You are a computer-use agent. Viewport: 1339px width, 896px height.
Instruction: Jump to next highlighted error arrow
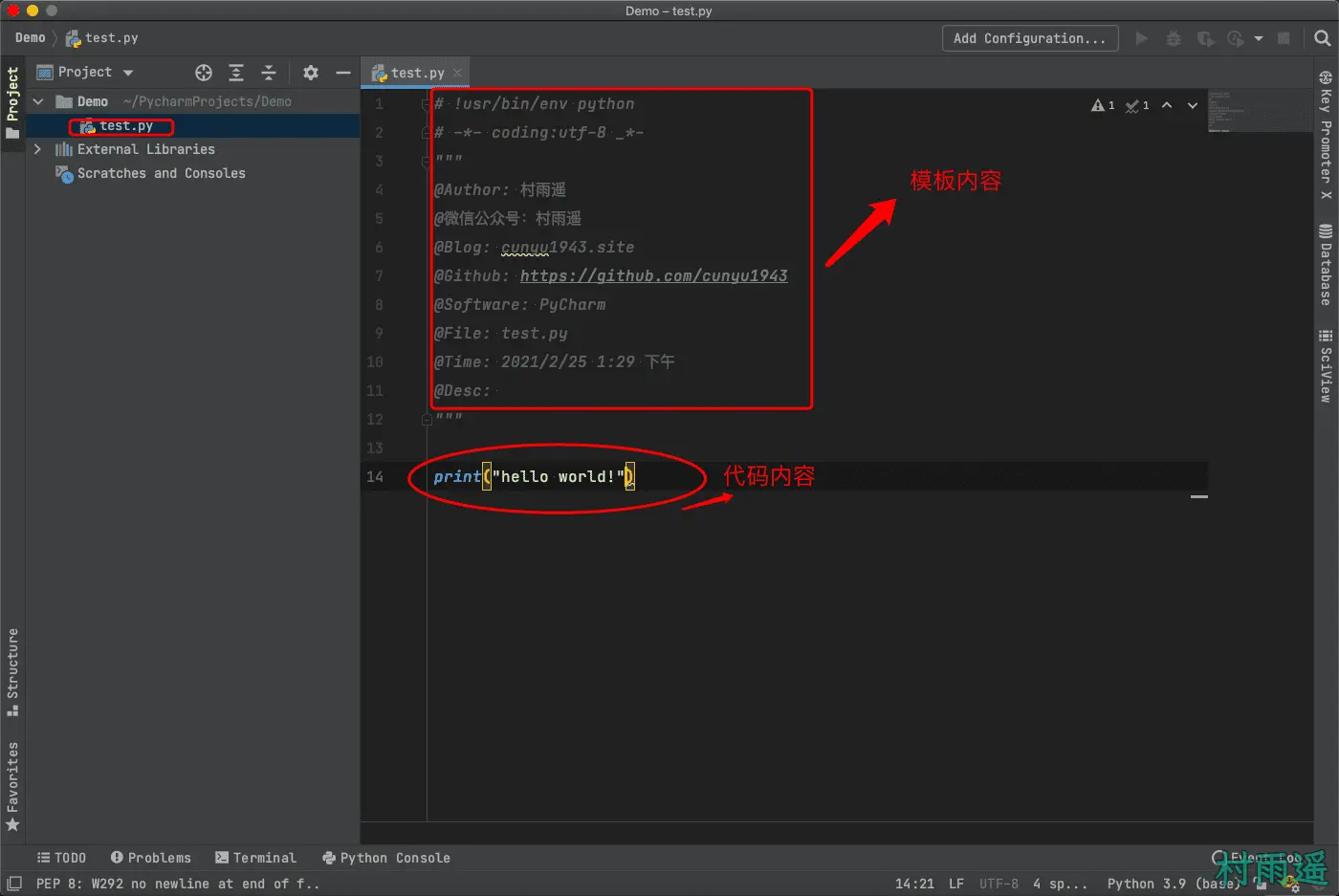[1193, 105]
